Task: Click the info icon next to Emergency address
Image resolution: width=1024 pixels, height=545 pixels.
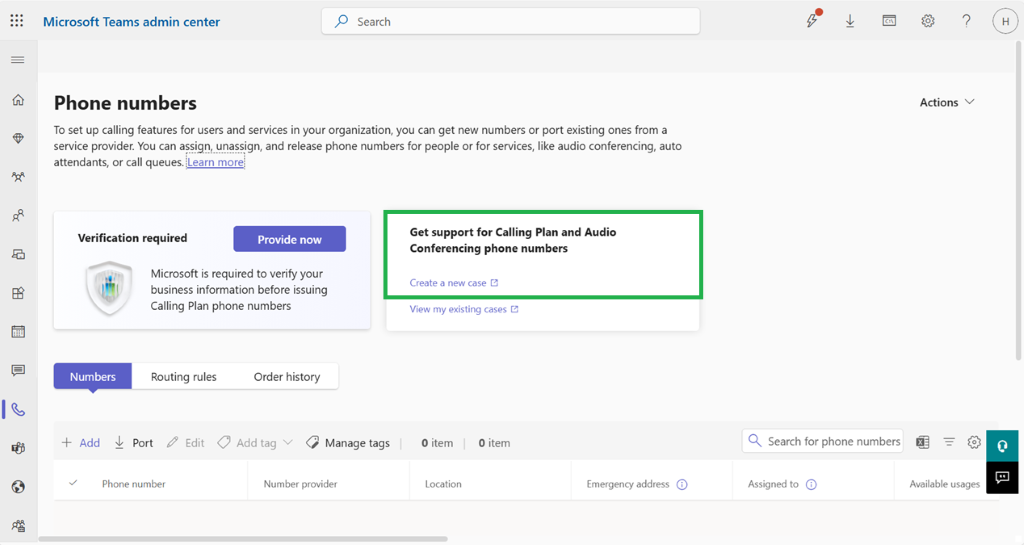Action: coord(682,484)
